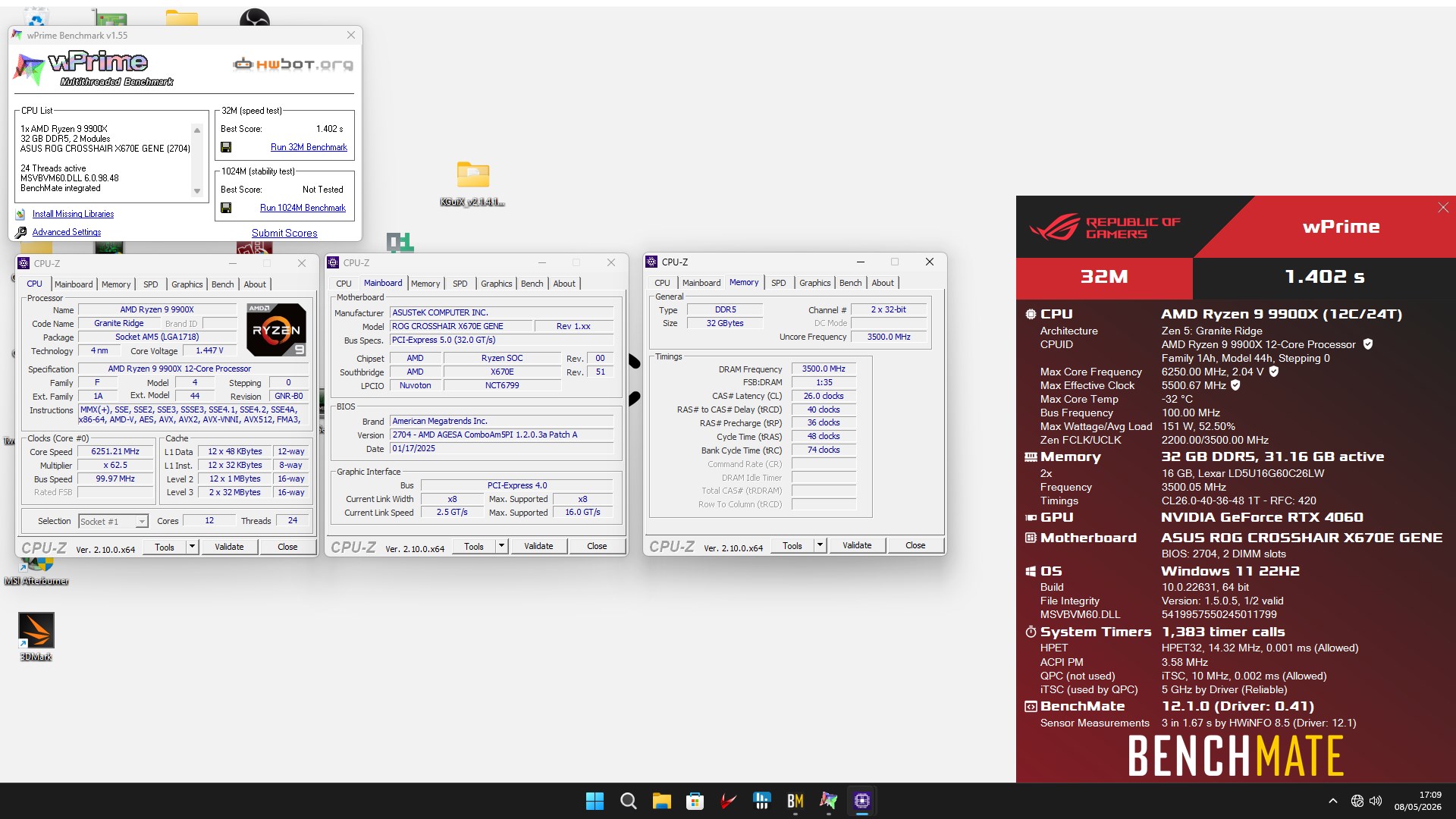Click the Threads value 24 in CPU-Z
This screenshot has width=1456, height=819.
292,521
